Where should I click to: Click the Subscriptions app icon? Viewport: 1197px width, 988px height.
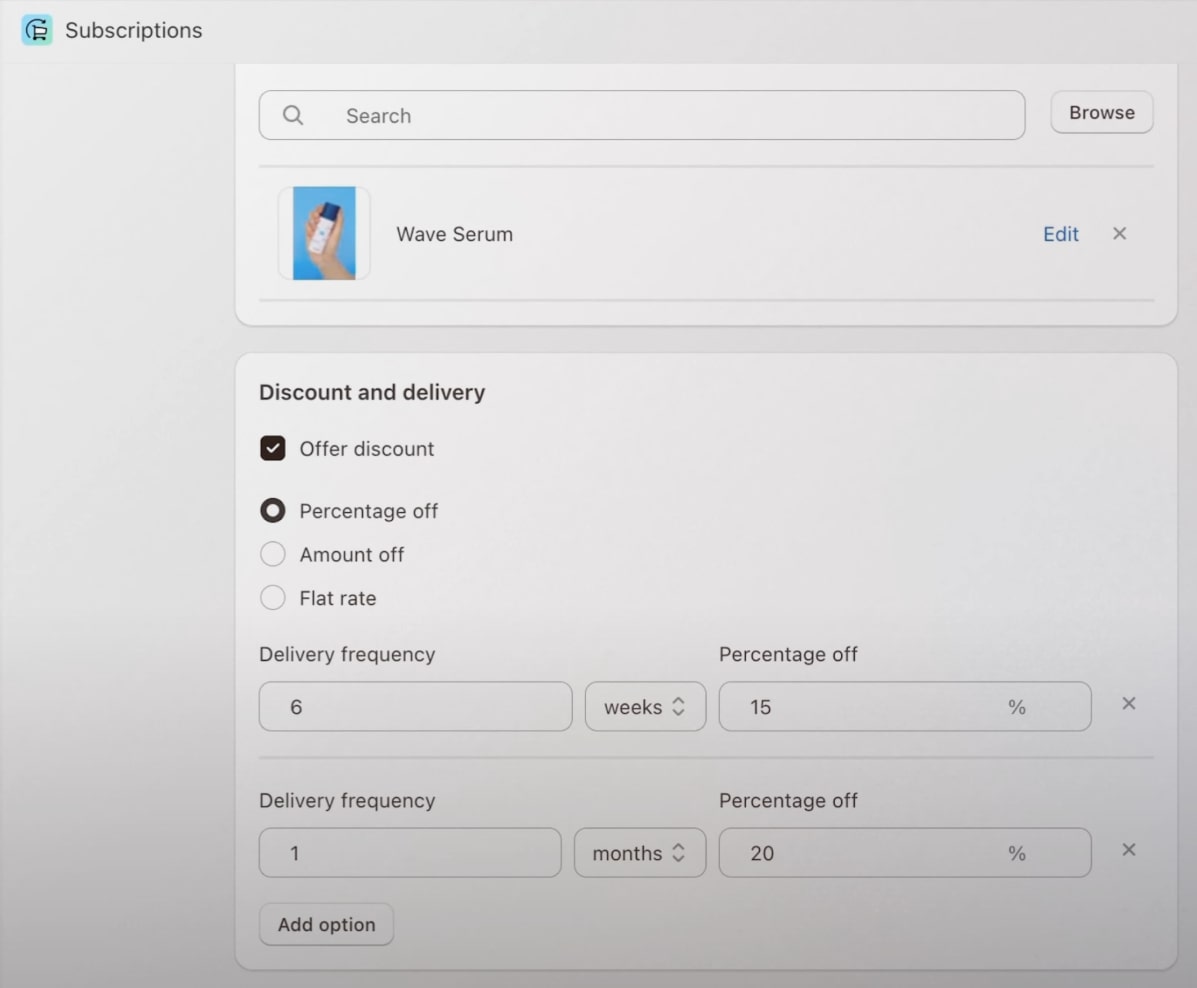(x=36, y=30)
